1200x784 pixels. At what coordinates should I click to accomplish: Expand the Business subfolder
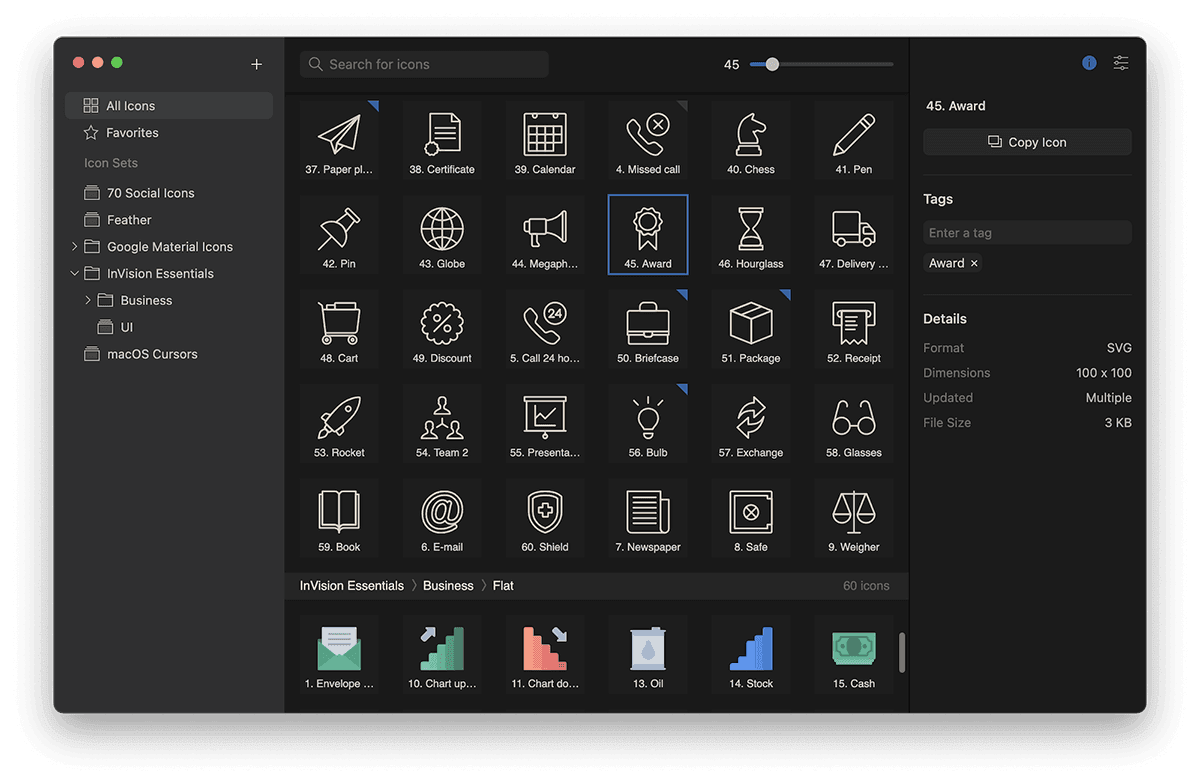88,300
